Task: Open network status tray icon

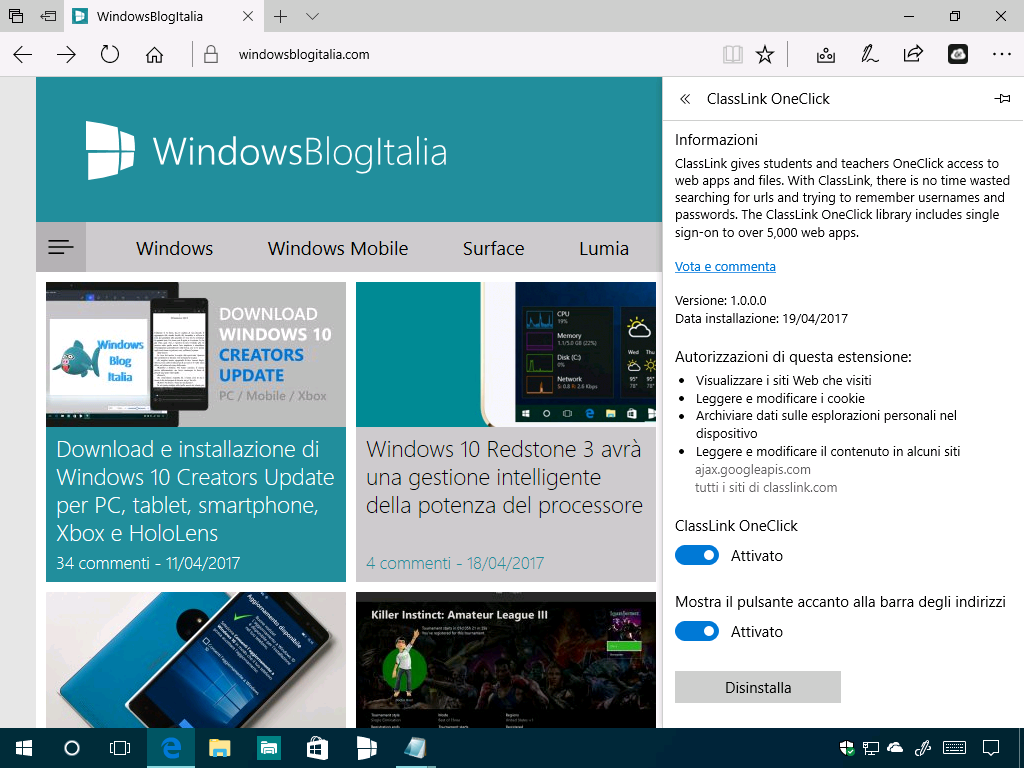Action: coord(871,748)
